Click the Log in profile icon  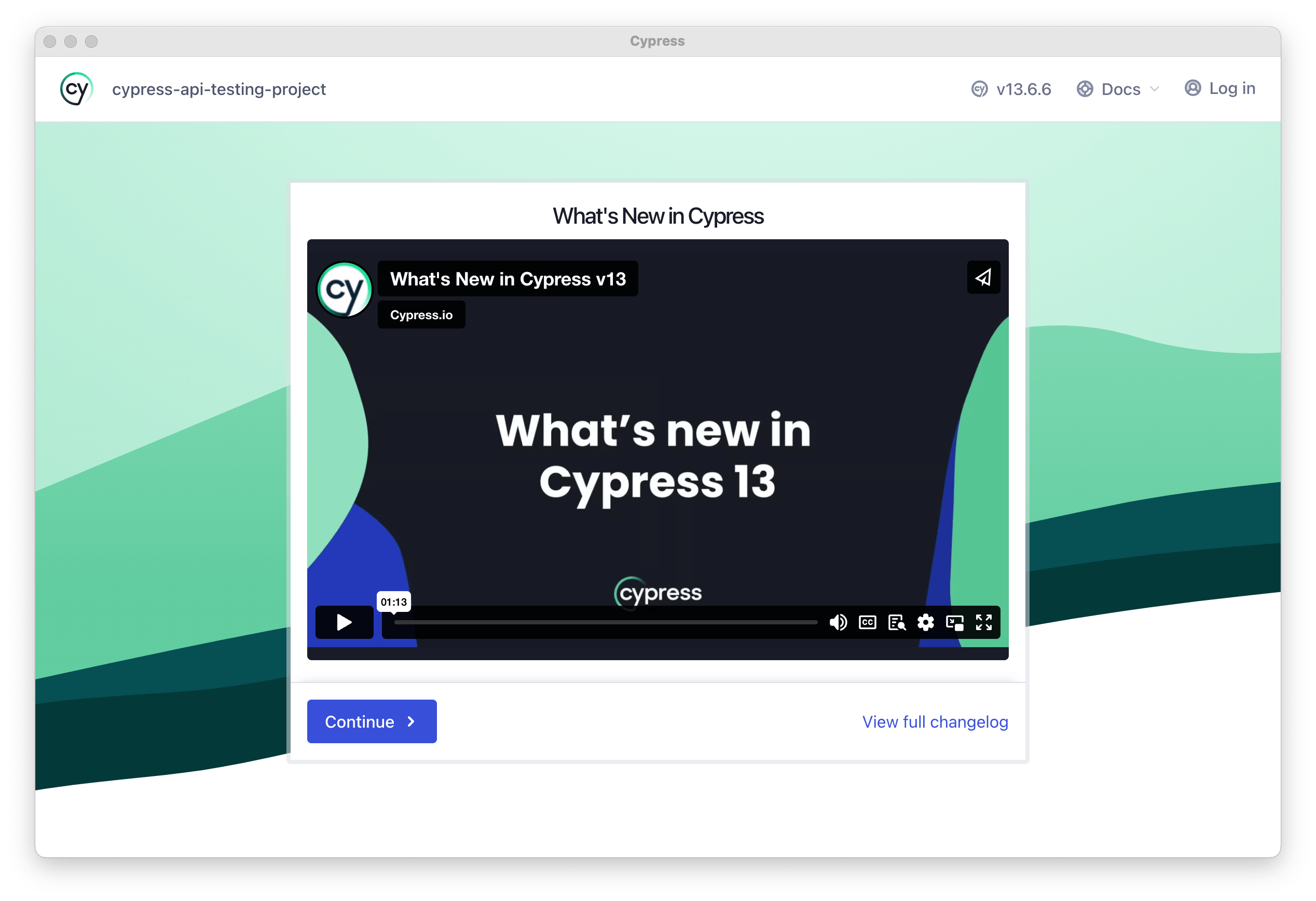coord(1192,88)
